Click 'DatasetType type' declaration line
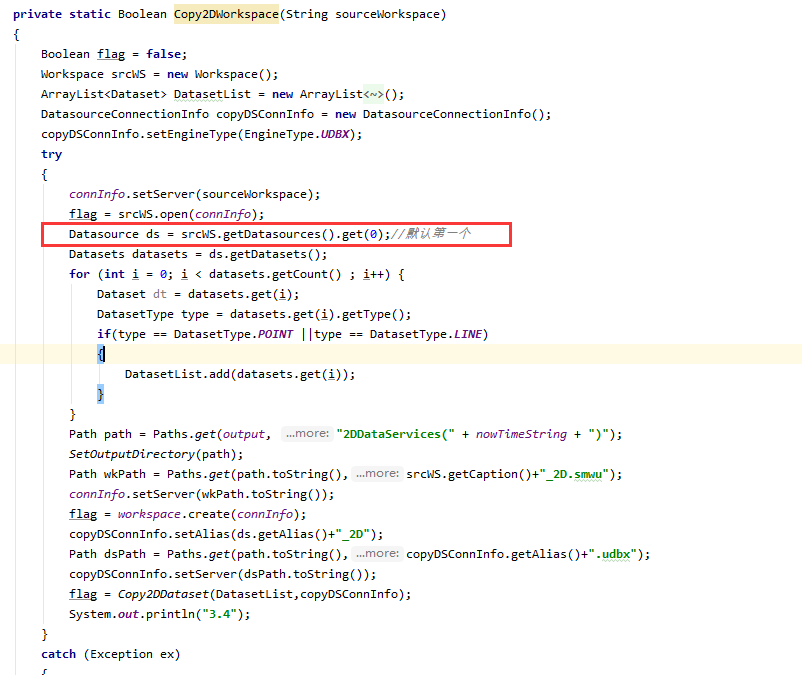The image size is (802, 675). 254,314
